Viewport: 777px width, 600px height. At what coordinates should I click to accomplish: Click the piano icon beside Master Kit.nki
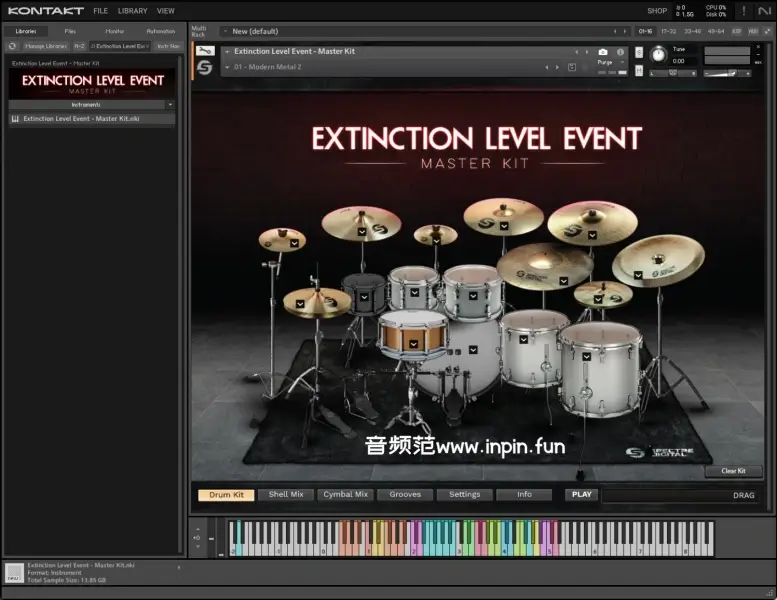[15, 118]
